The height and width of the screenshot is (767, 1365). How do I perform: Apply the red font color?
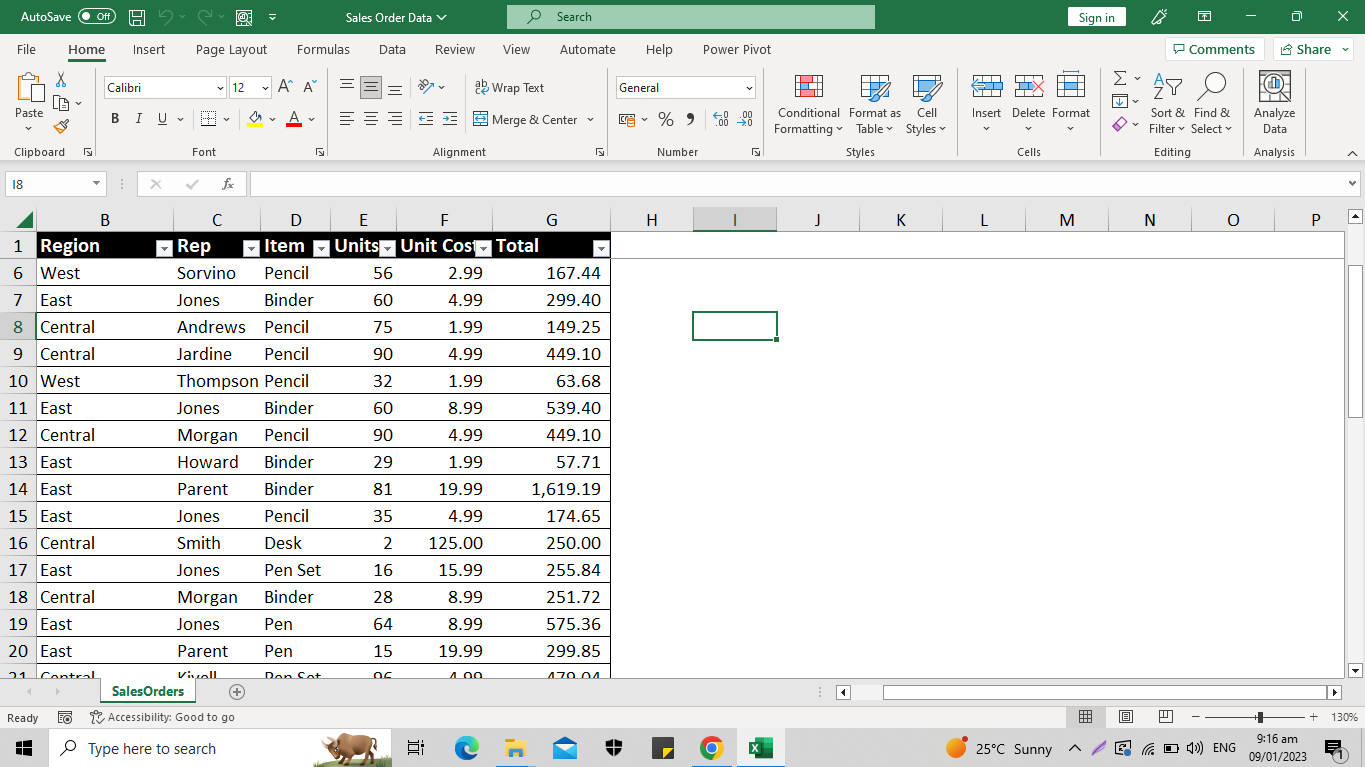click(x=294, y=119)
